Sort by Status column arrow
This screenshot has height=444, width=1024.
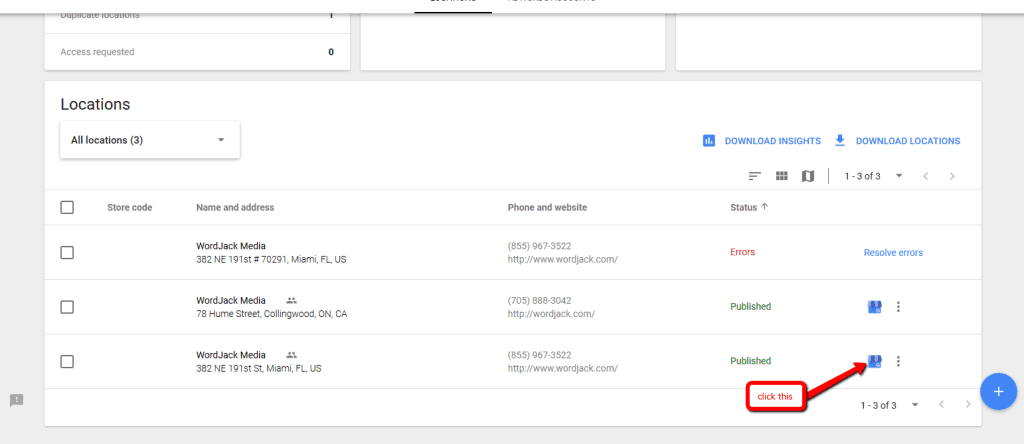765,206
